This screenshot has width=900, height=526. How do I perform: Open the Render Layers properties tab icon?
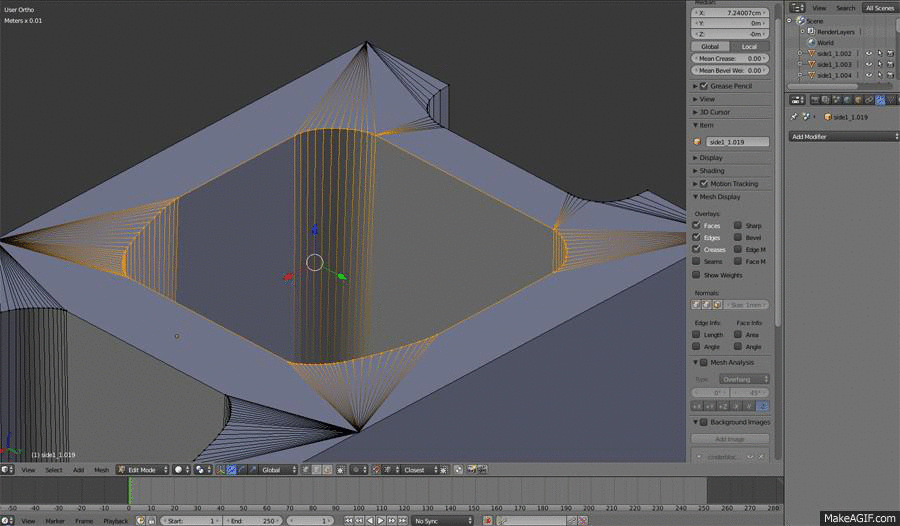(x=825, y=100)
